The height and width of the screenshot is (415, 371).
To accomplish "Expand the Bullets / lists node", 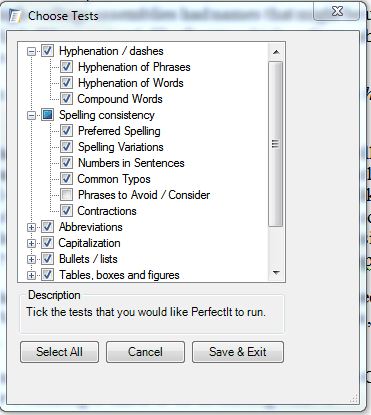I will coord(31,259).
